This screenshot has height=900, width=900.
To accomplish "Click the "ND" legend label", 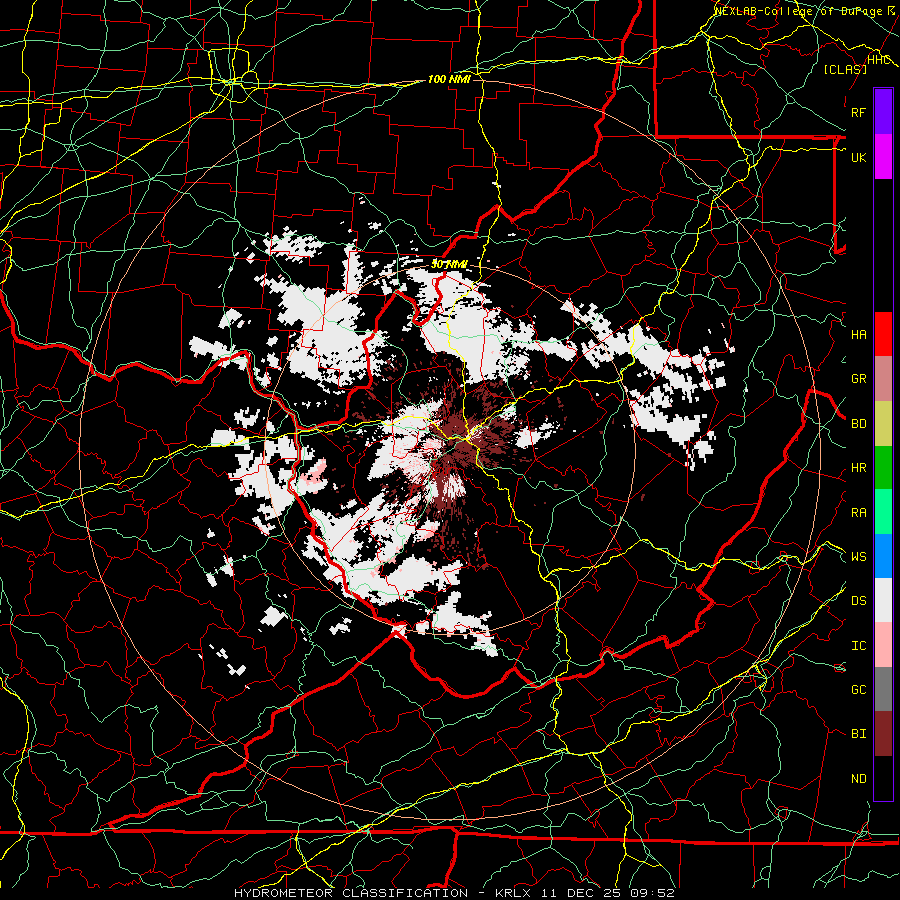I will [x=859, y=778].
